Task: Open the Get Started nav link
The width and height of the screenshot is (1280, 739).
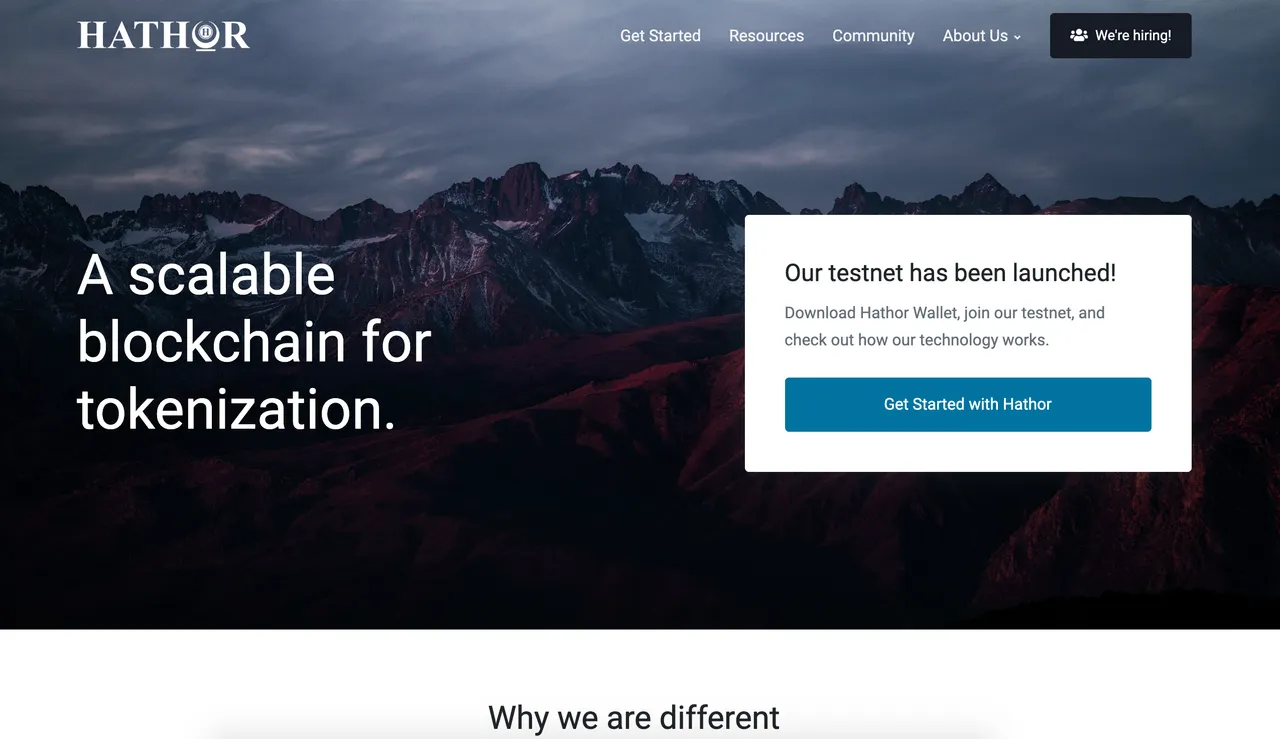Action: [x=660, y=35]
